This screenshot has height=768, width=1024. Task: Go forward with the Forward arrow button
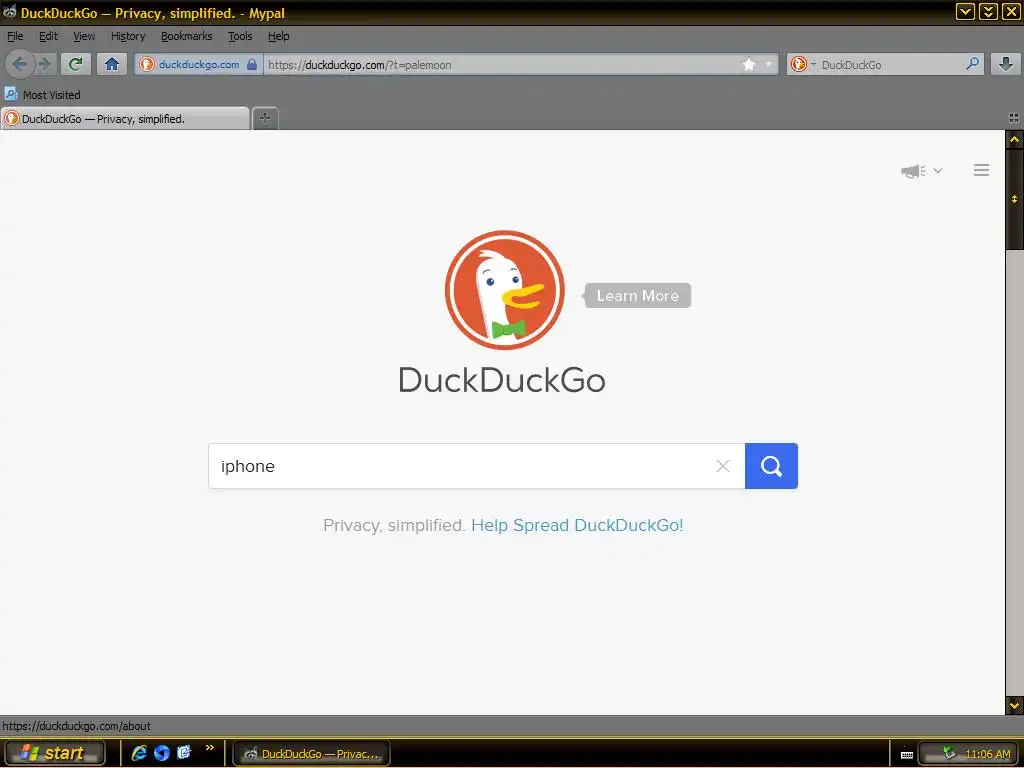point(44,64)
